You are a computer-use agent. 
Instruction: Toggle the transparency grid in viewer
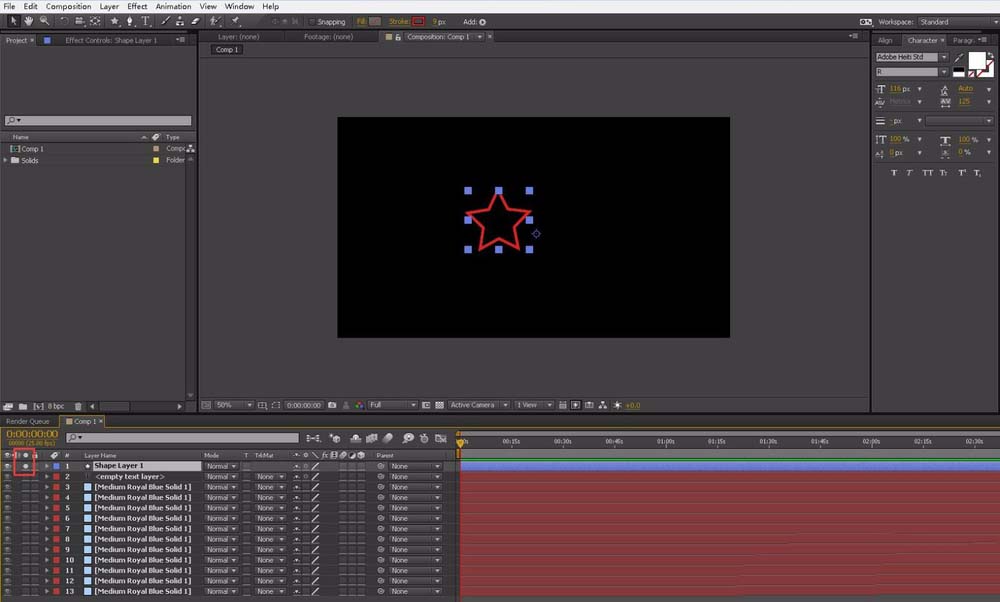click(439, 405)
